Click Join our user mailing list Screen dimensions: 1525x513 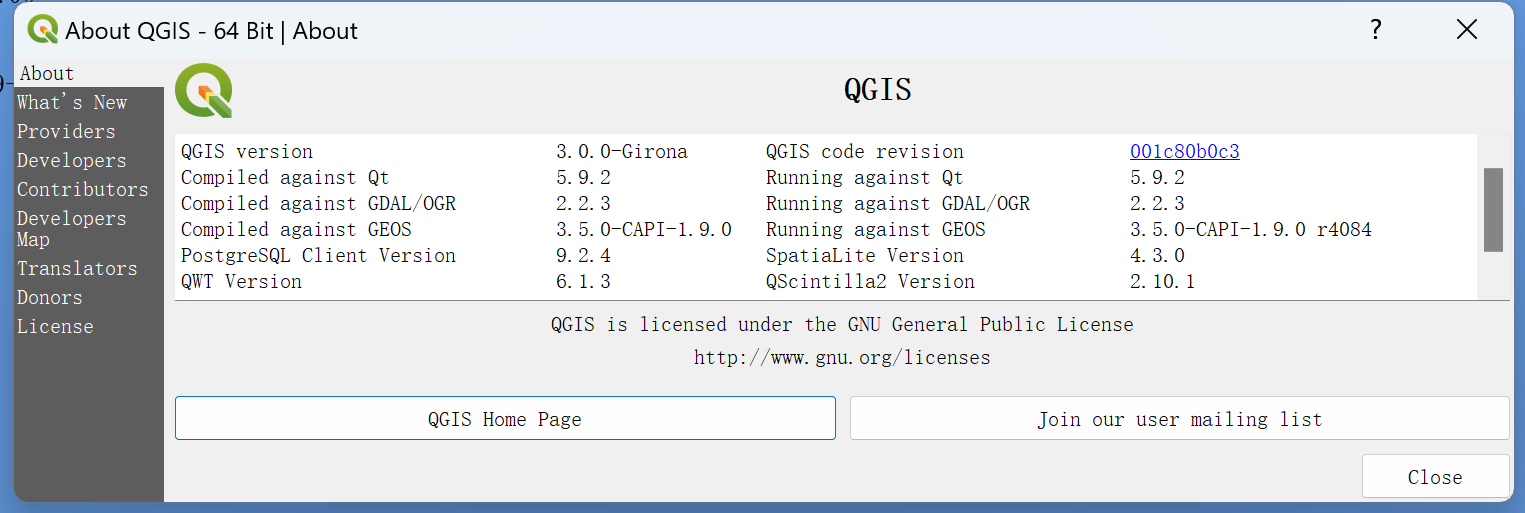point(1179,418)
